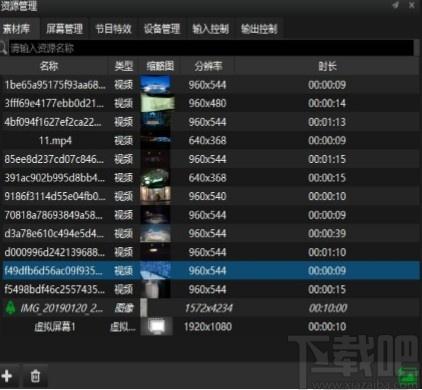The image size is (422, 390).
Task: Click the 00:00:14 duration cell
Action: click(327, 103)
